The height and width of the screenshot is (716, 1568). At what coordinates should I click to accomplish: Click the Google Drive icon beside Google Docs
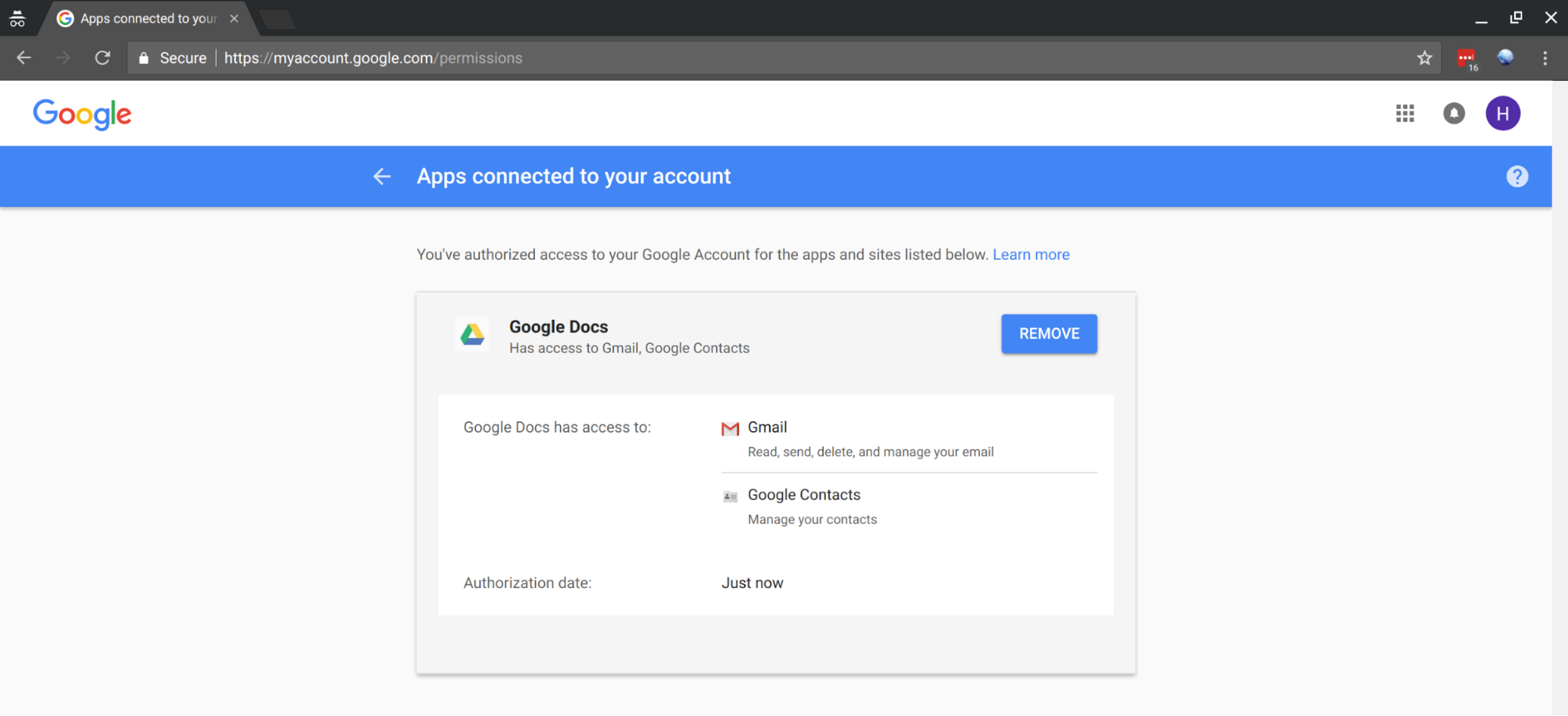(x=472, y=335)
